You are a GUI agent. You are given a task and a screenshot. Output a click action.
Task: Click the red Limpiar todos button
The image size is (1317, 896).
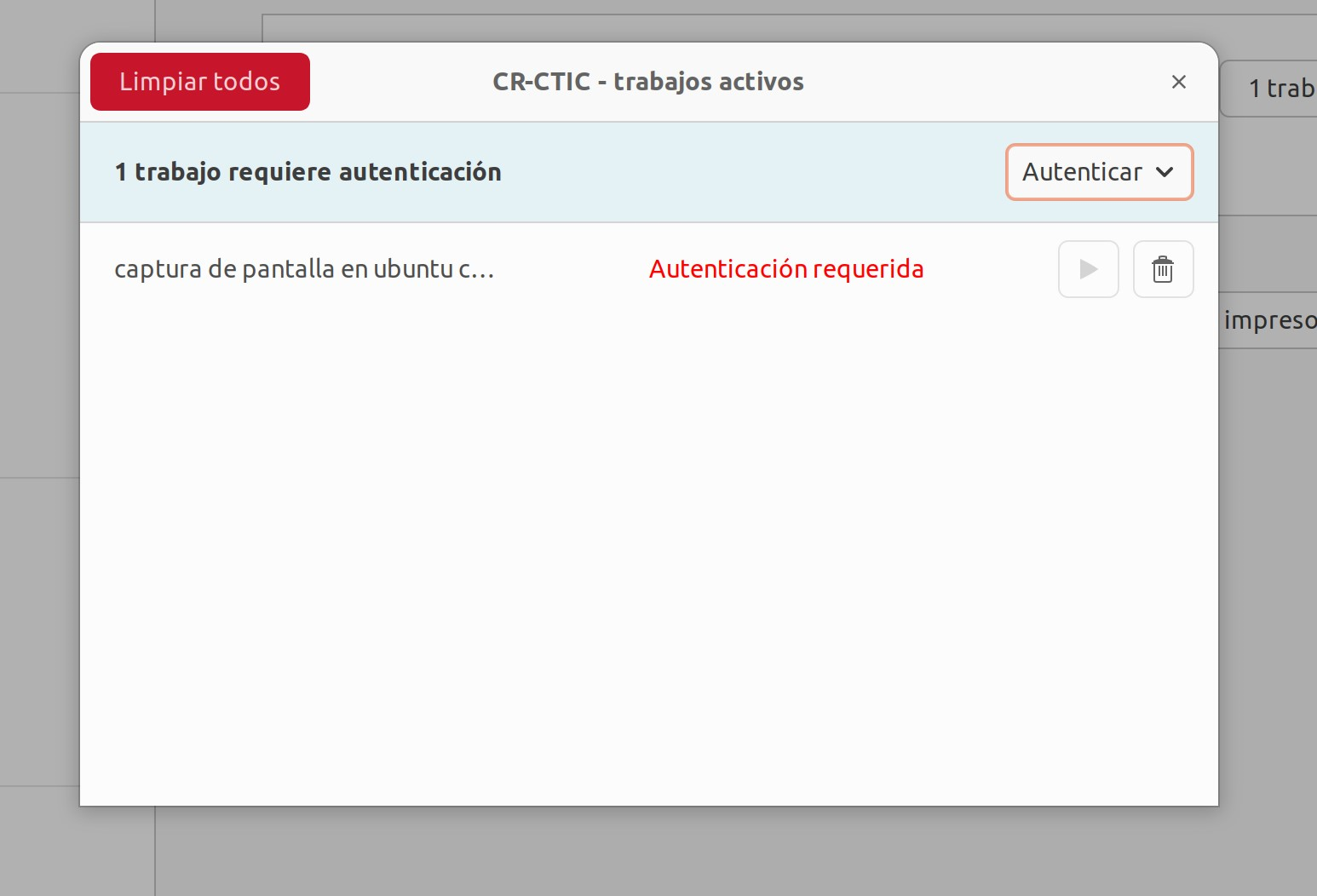click(x=200, y=82)
